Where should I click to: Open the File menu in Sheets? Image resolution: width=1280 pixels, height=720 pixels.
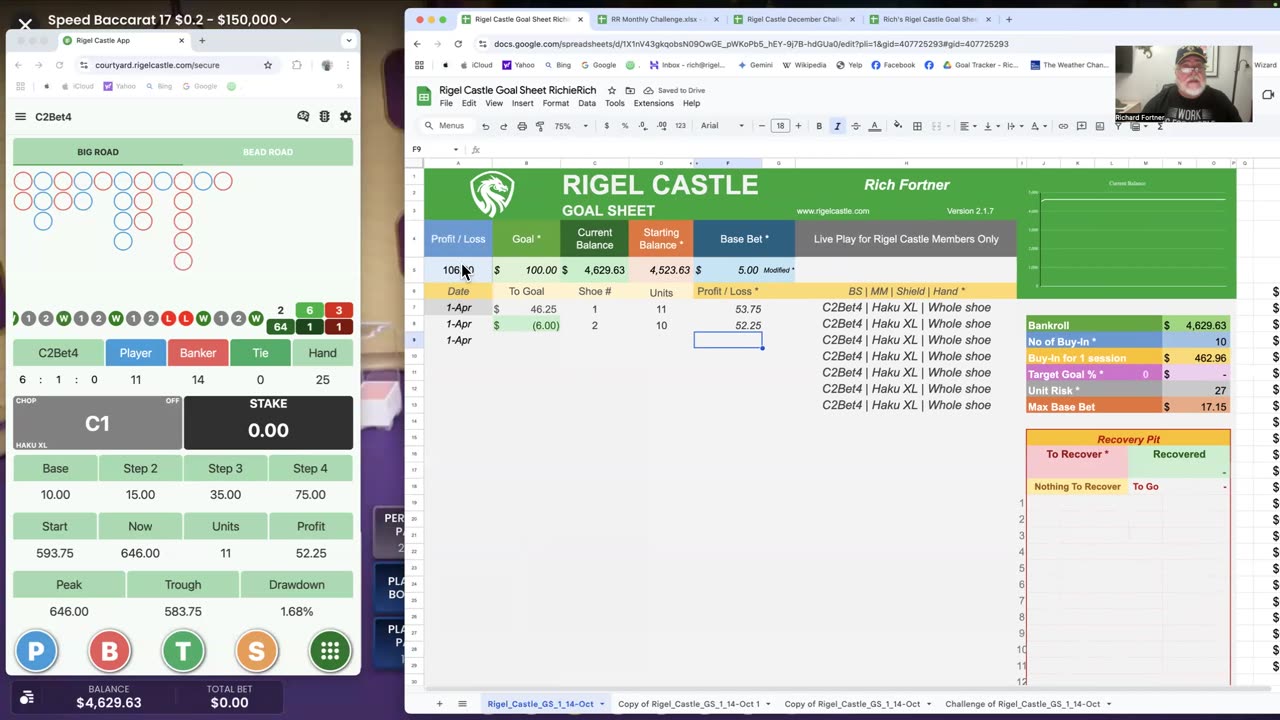pos(446,103)
